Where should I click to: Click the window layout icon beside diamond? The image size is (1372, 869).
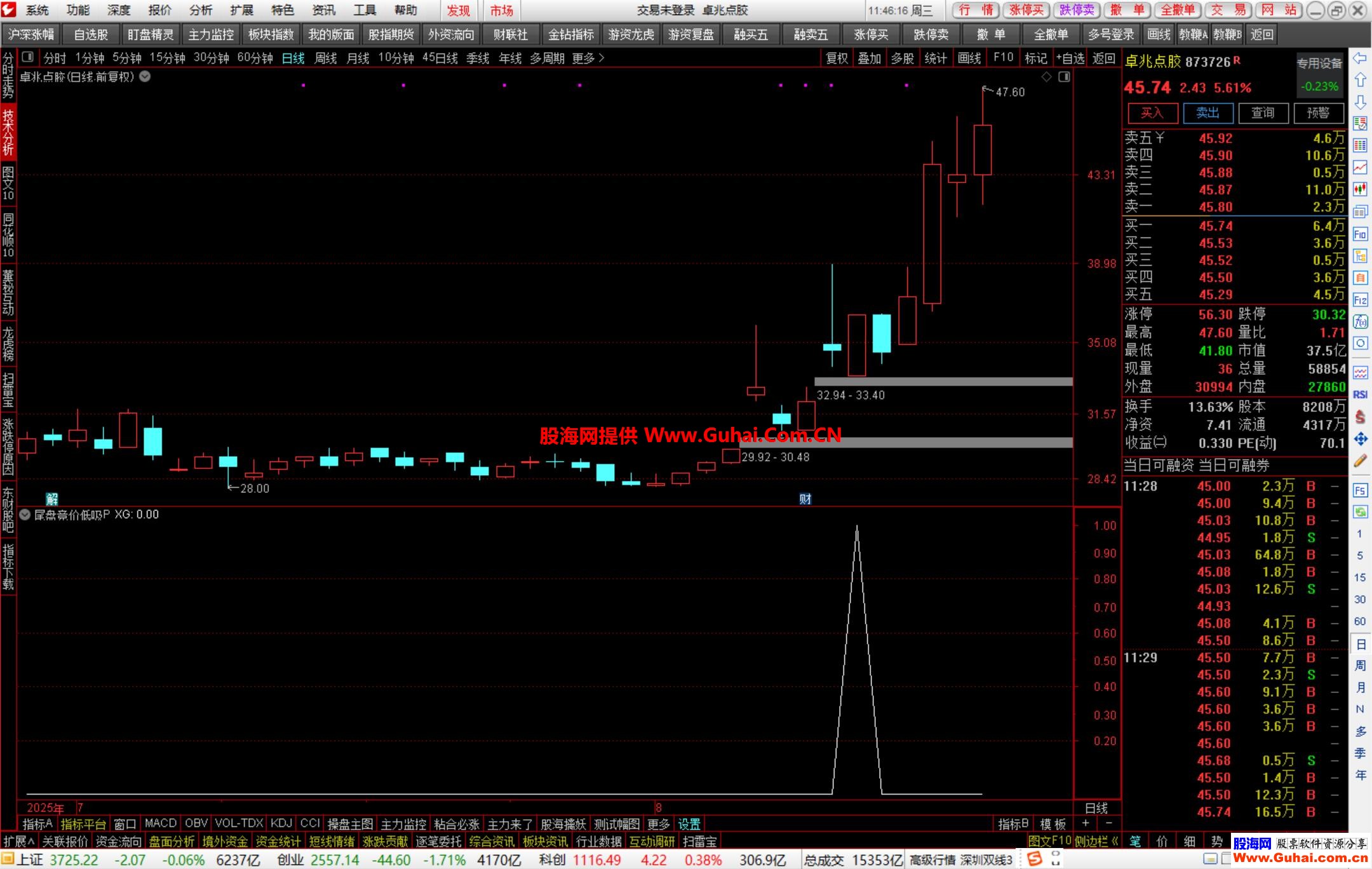(1064, 77)
